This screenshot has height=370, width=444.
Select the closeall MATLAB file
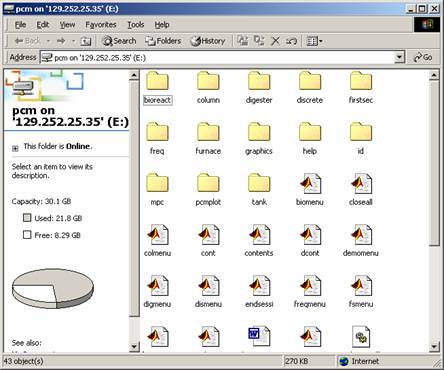click(x=361, y=189)
